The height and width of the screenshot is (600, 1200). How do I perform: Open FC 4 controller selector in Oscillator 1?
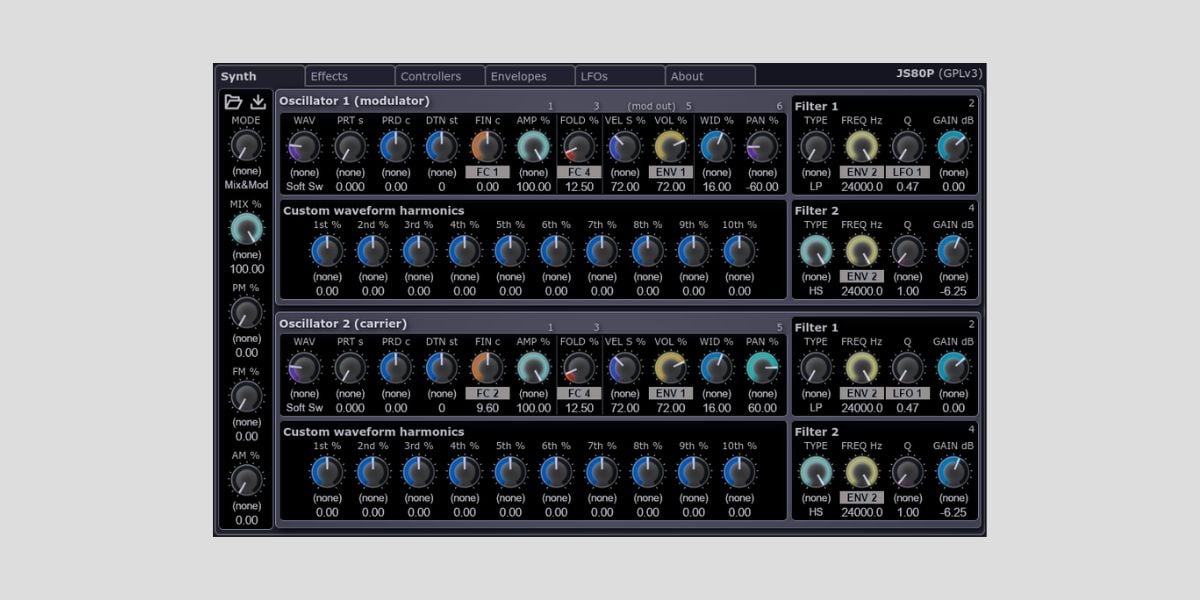tap(579, 172)
